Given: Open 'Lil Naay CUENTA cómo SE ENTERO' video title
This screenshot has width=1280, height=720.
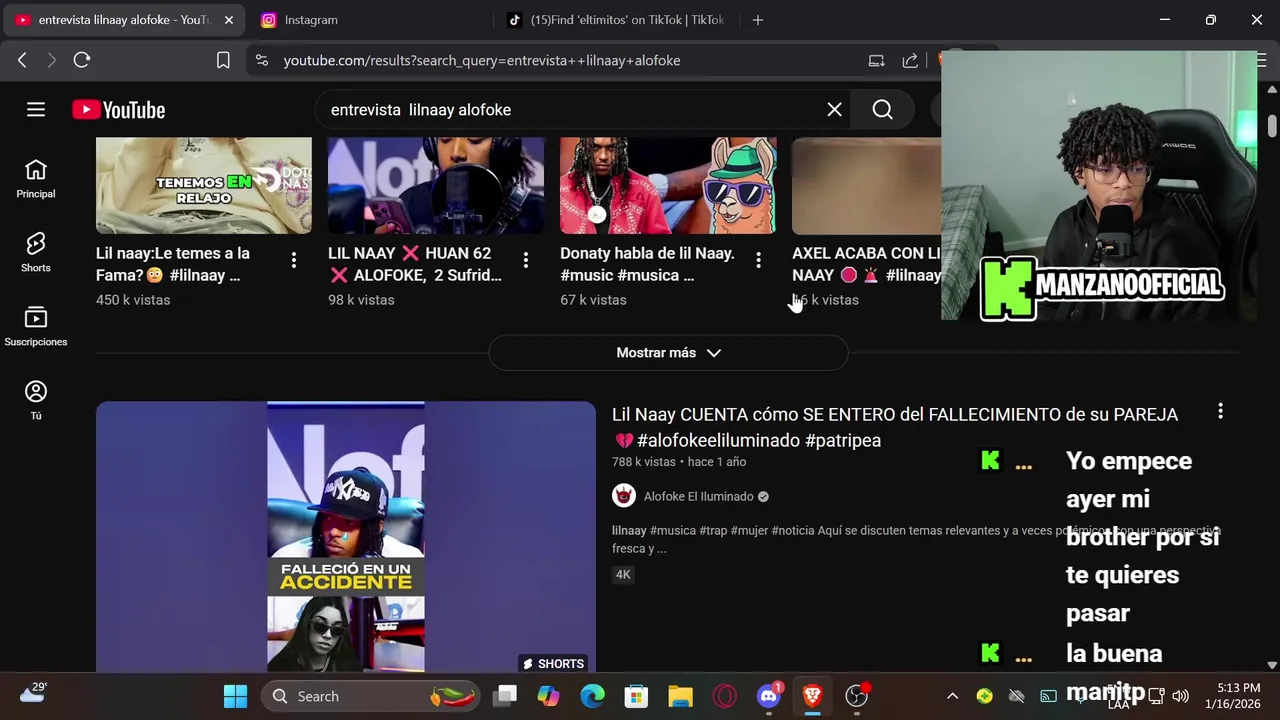Looking at the screenshot, I should (895, 427).
